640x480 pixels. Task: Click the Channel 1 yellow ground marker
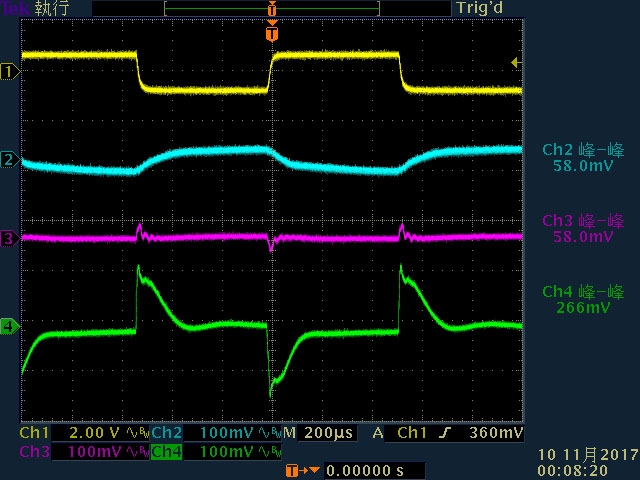tap(10, 72)
